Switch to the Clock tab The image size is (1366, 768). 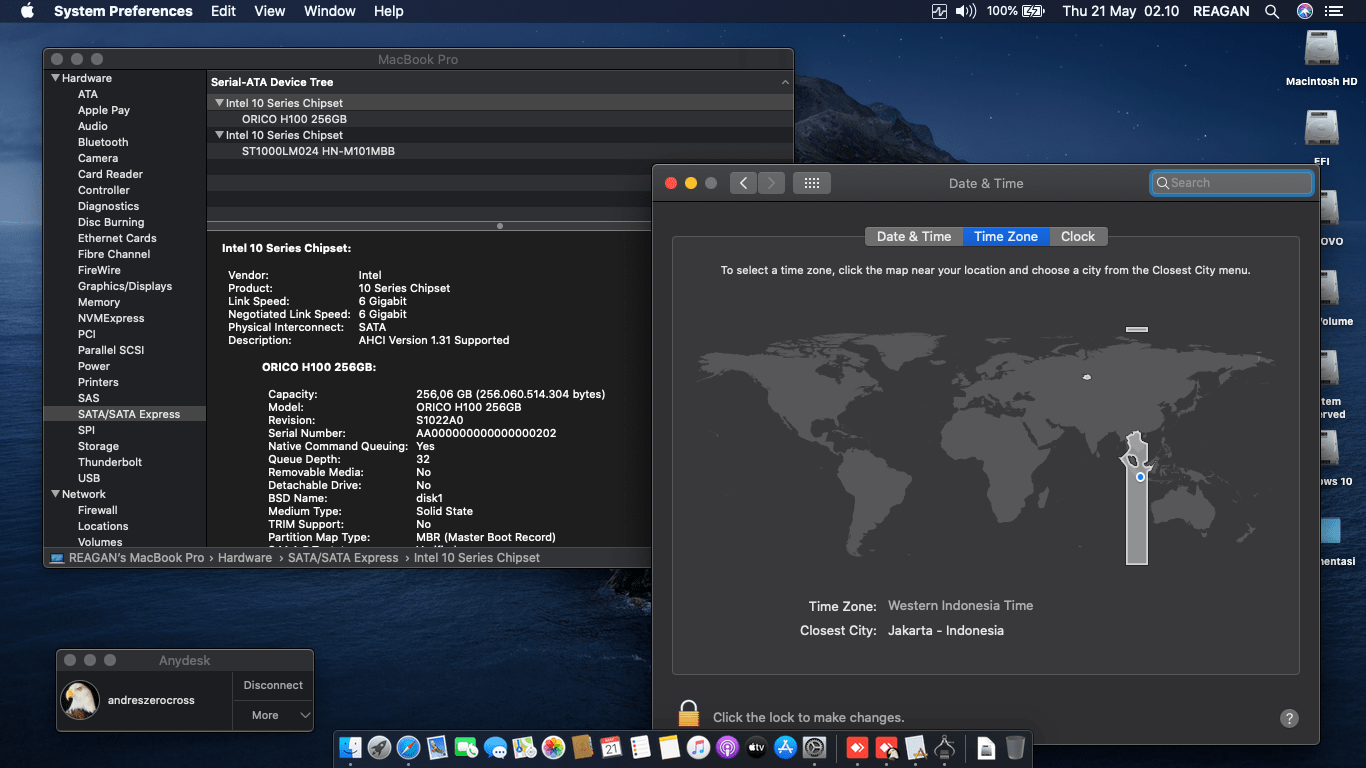click(x=1078, y=237)
